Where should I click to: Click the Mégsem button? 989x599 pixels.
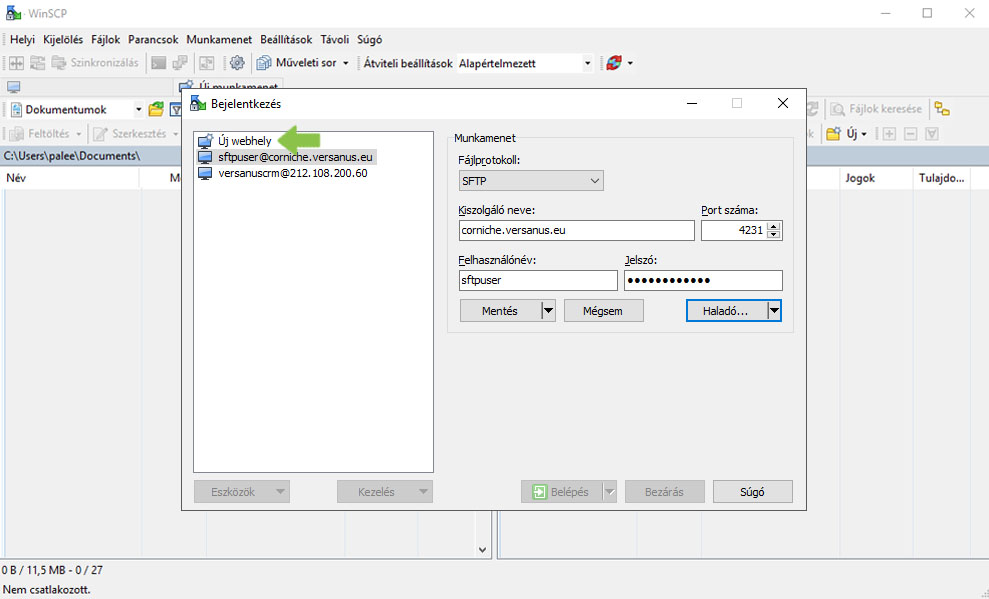click(x=604, y=311)
